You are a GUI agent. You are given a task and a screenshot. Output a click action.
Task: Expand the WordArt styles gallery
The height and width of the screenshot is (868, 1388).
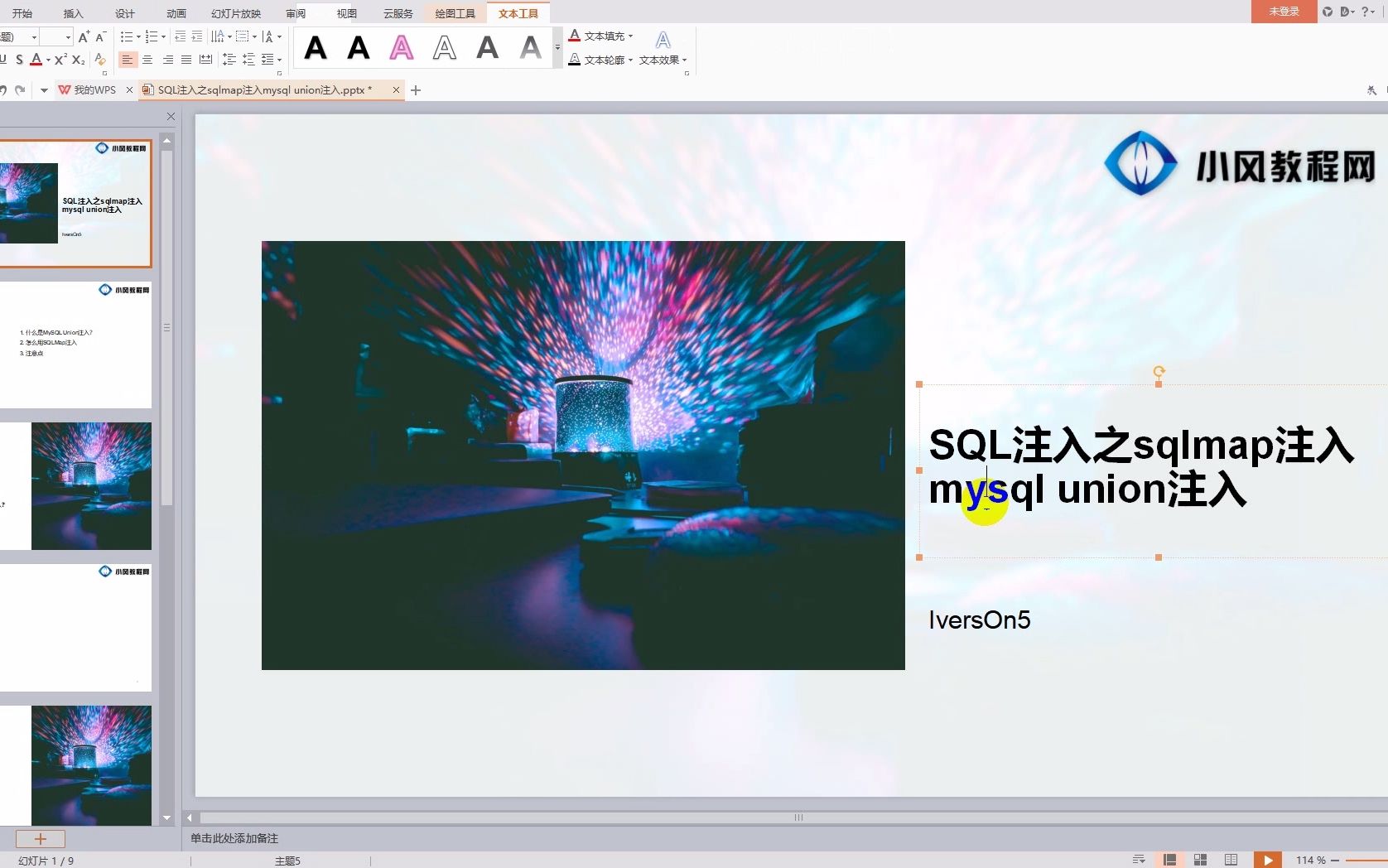coord(557,48)
